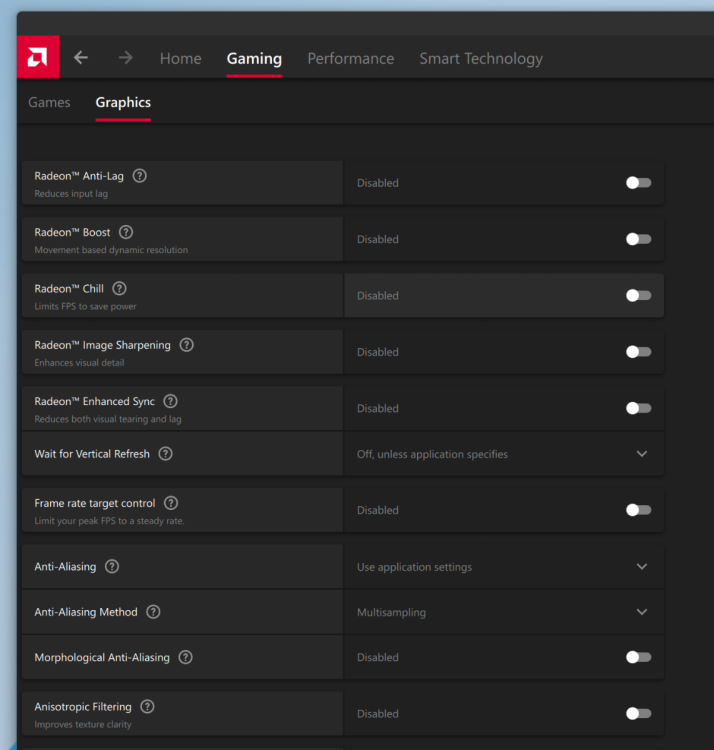
Task: Enable Frame rate target control toggle
Action: coord(638,510)
